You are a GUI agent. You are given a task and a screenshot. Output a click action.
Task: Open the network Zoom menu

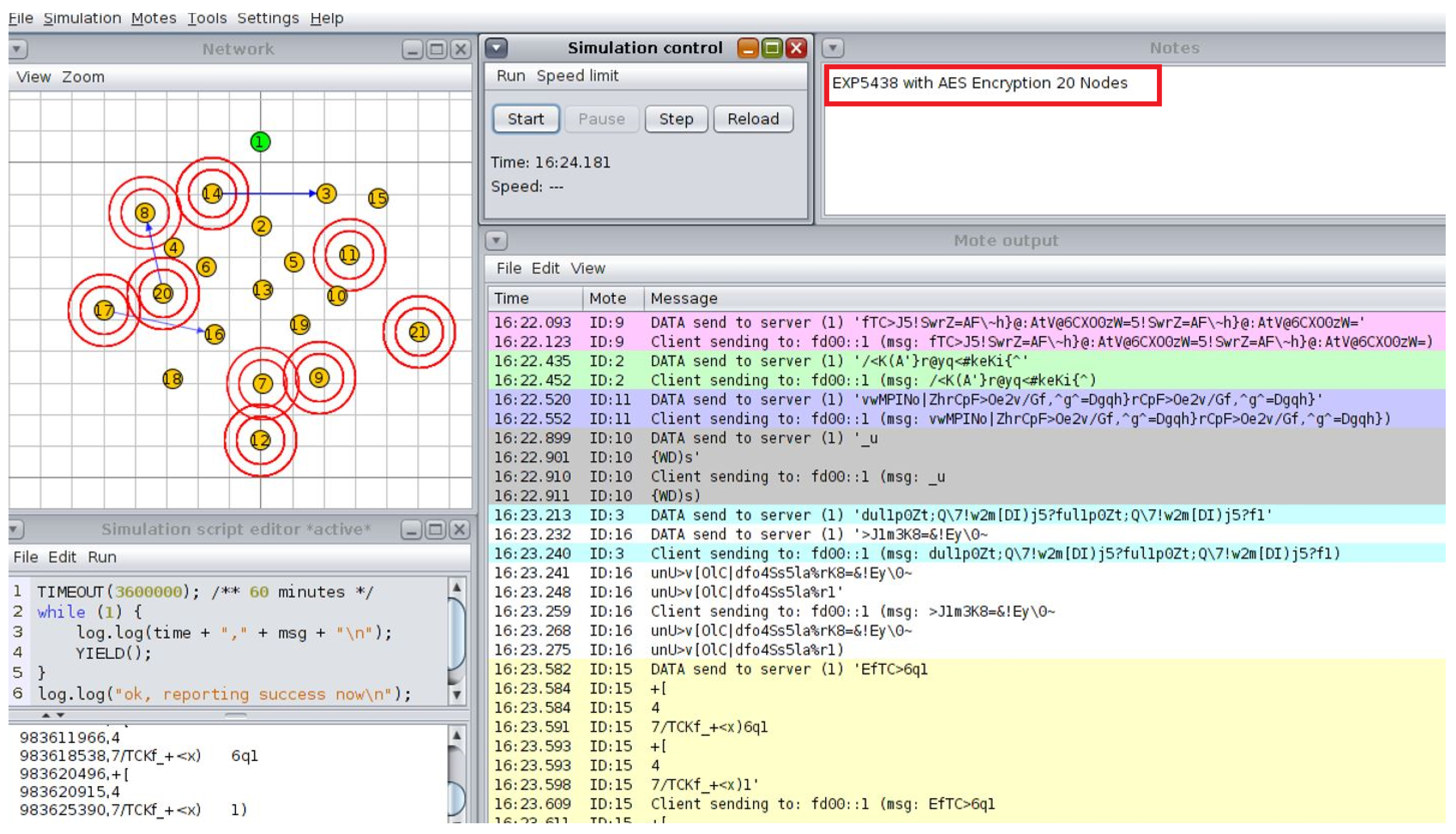(83, 77)
